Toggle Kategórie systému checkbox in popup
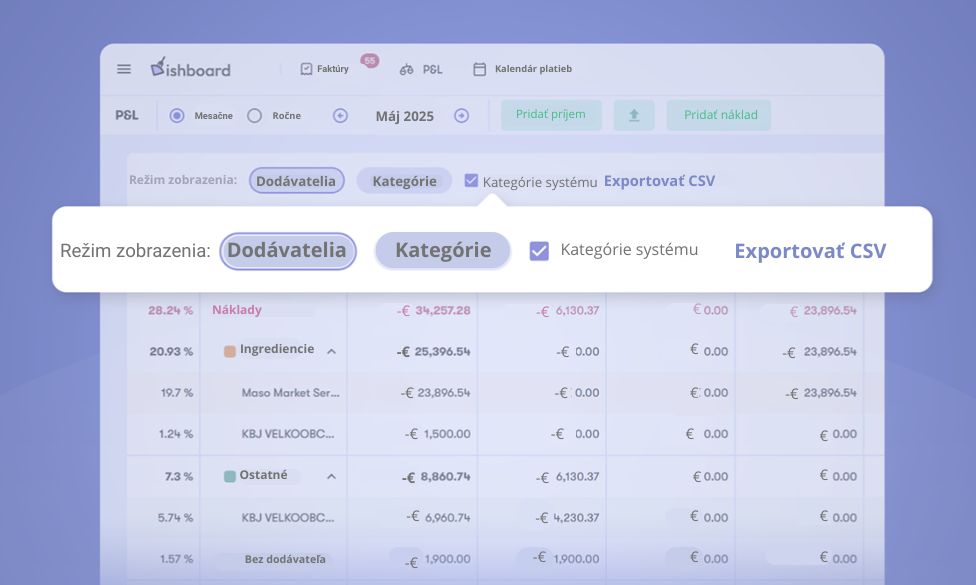Screen dimensions: 976x585 tap(539, 251)
